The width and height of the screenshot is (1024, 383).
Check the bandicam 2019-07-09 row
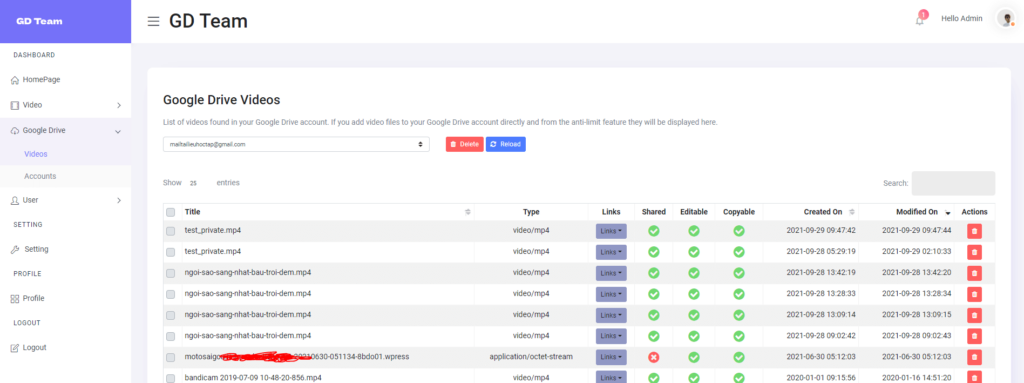coord(170,378)
